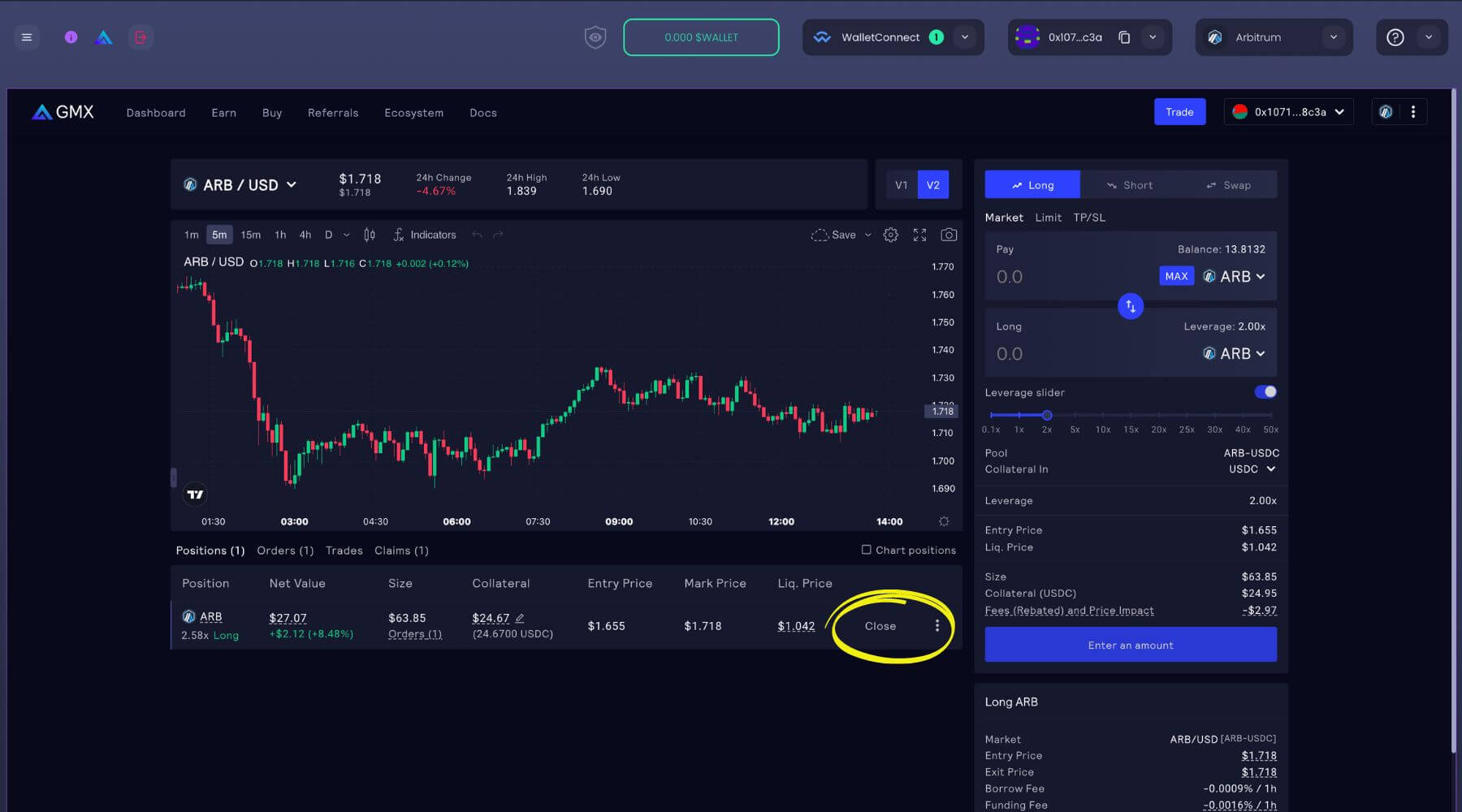Click the candlestick style icon in chart toolbar
This screenshot has height=812, width=1462.
pyautogui.click(x=370, y=235)
